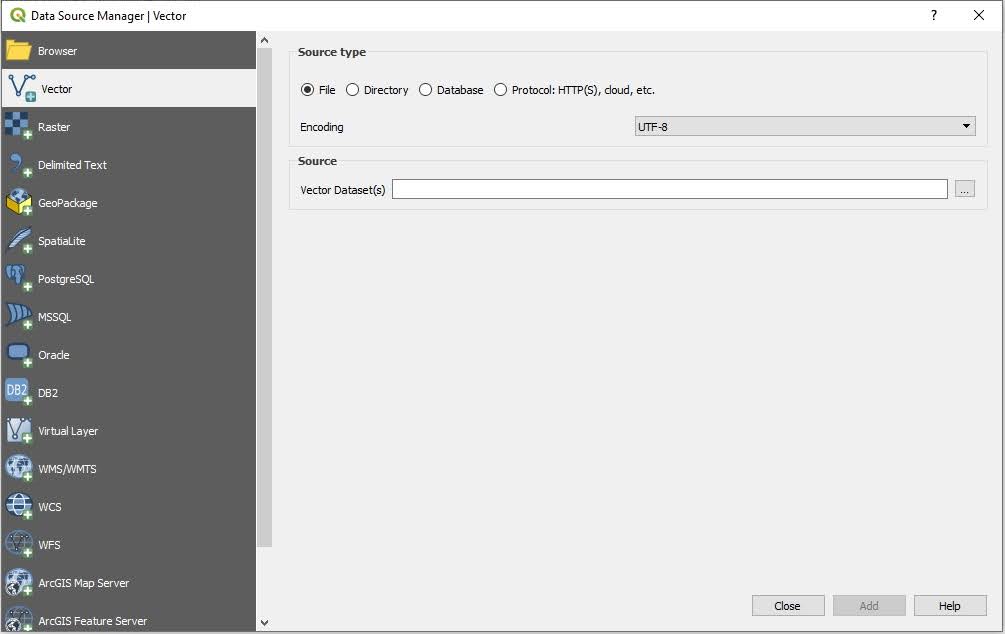Choose the SpatiaLite feather icon

coord(19,241)
